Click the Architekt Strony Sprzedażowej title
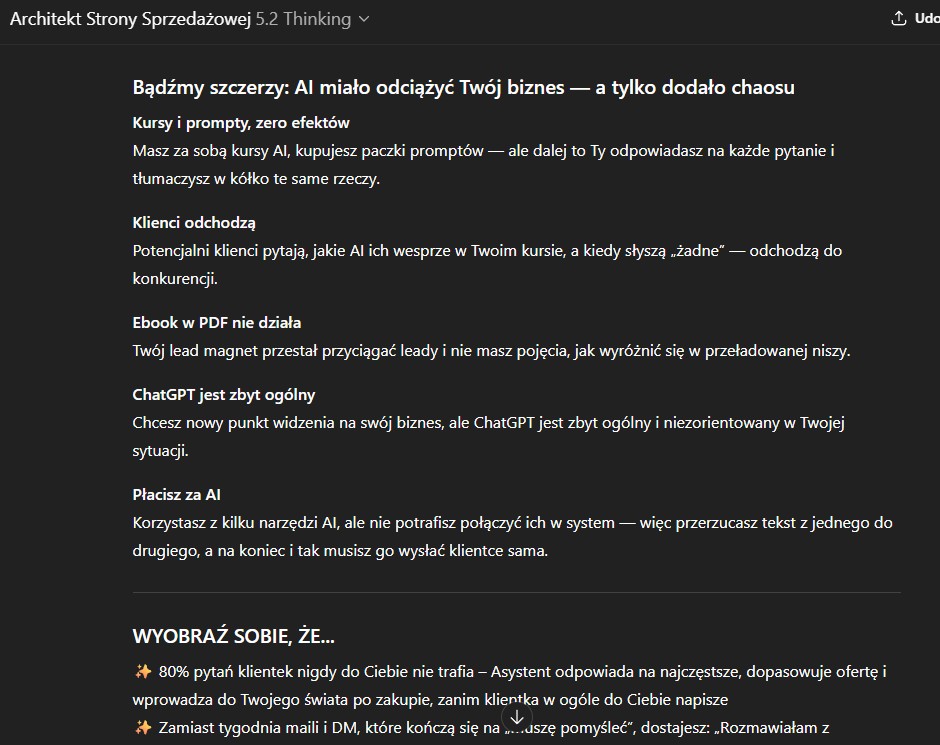Viewport: 940px width, 745px height. [x=130, y=19]
